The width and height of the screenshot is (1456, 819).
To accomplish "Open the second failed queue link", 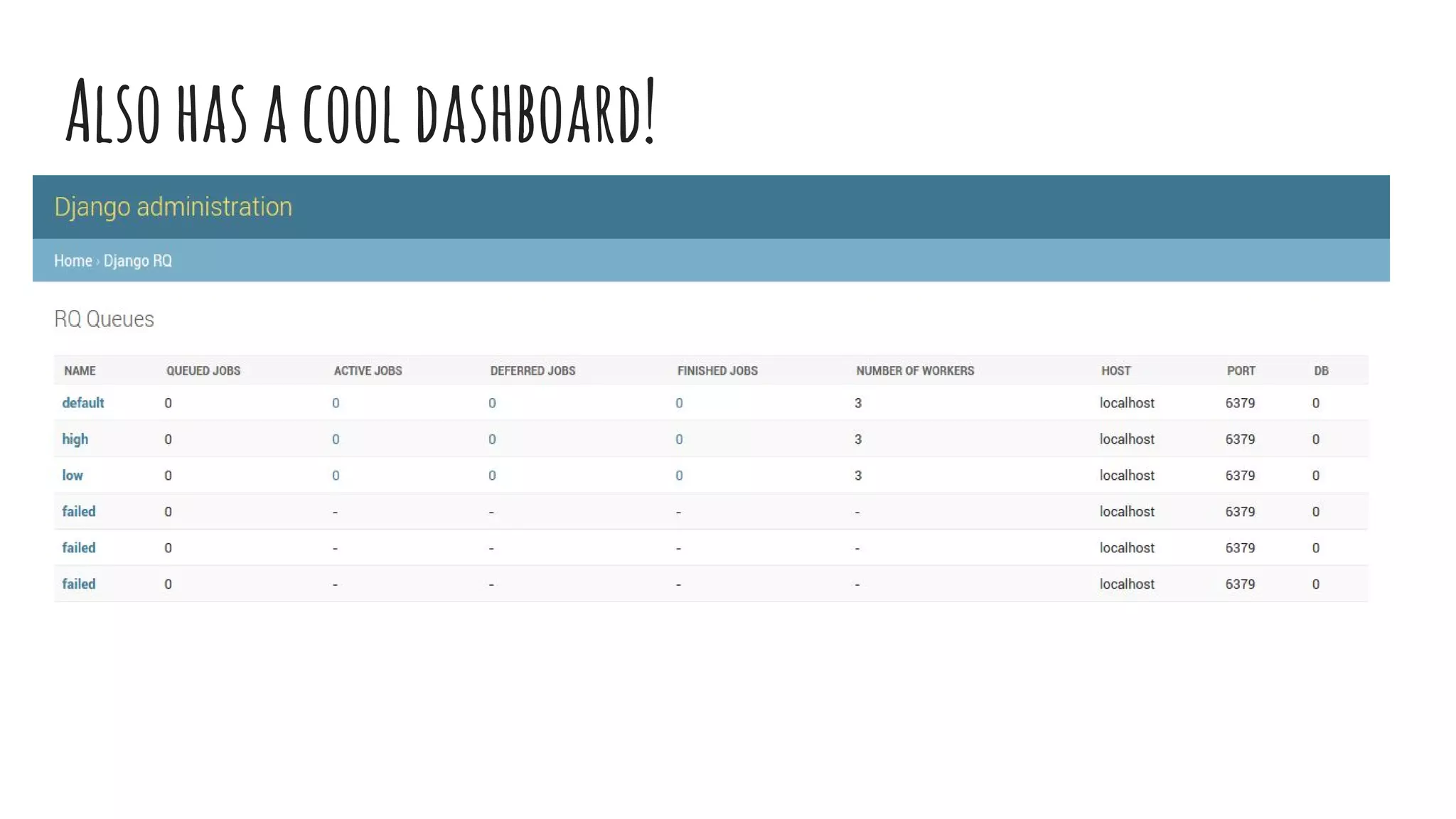I will pos(78,547).
